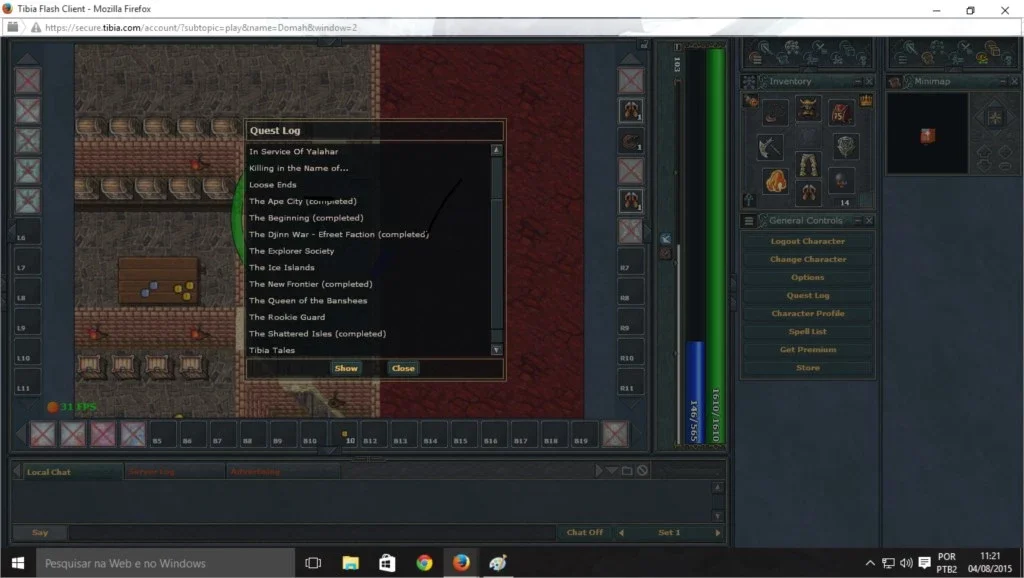1024x578 pixels.
Task: Close the Minimap panel
Action: click(1014, 82)
